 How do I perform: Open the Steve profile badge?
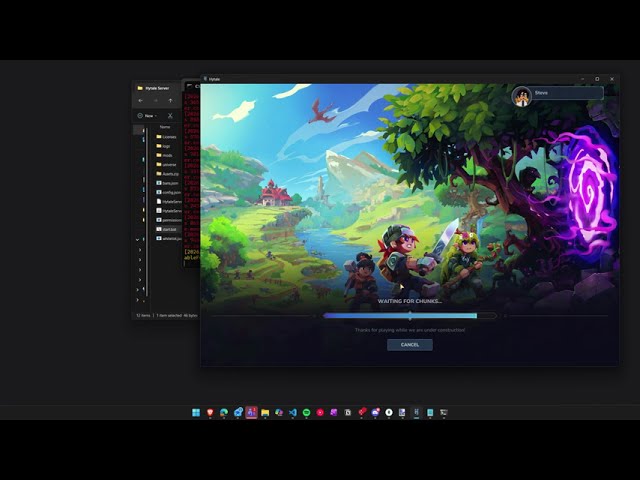[x=558, y=96]
